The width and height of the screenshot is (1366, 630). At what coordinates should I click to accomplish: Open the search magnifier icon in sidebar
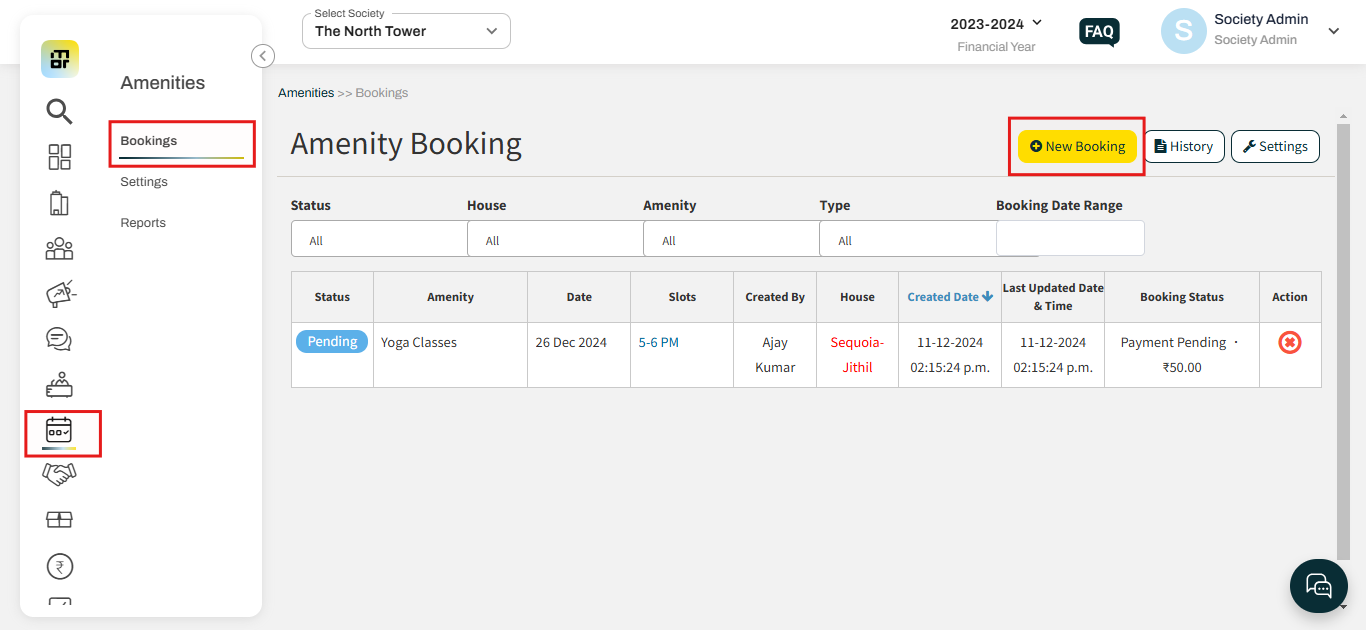coord(60,111)
